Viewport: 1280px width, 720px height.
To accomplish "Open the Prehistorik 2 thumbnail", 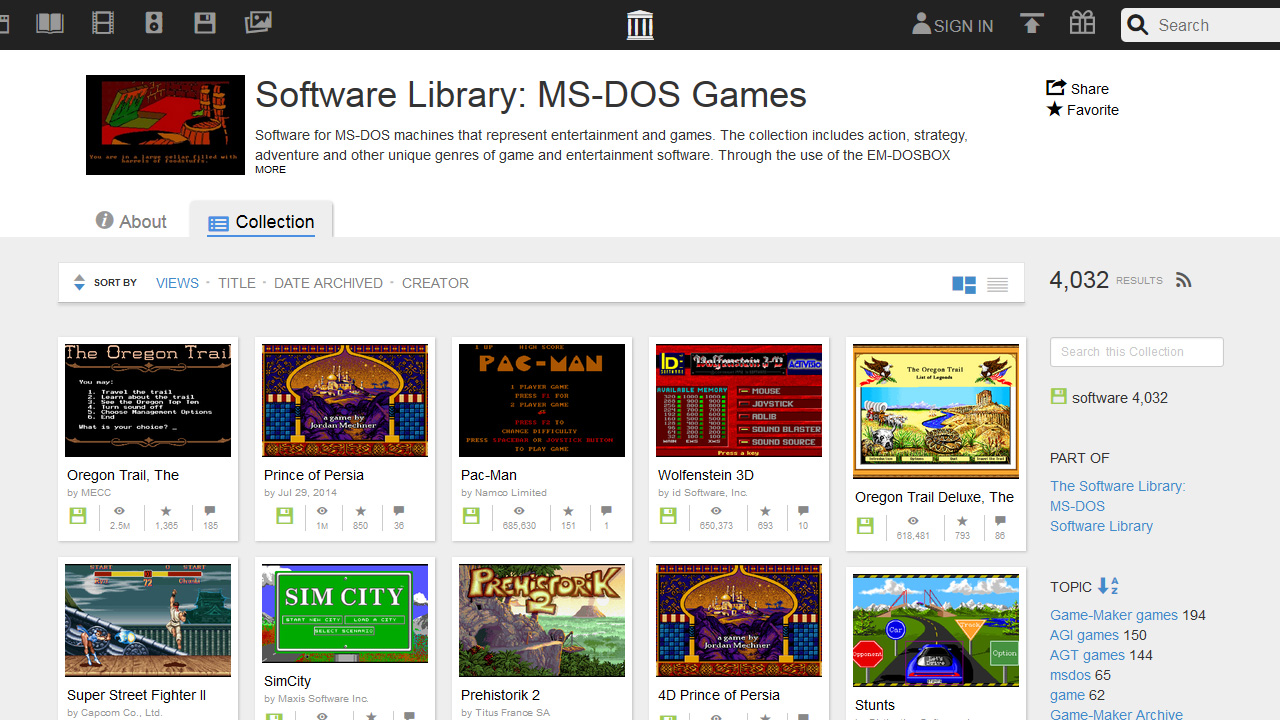I will [542, 620].
